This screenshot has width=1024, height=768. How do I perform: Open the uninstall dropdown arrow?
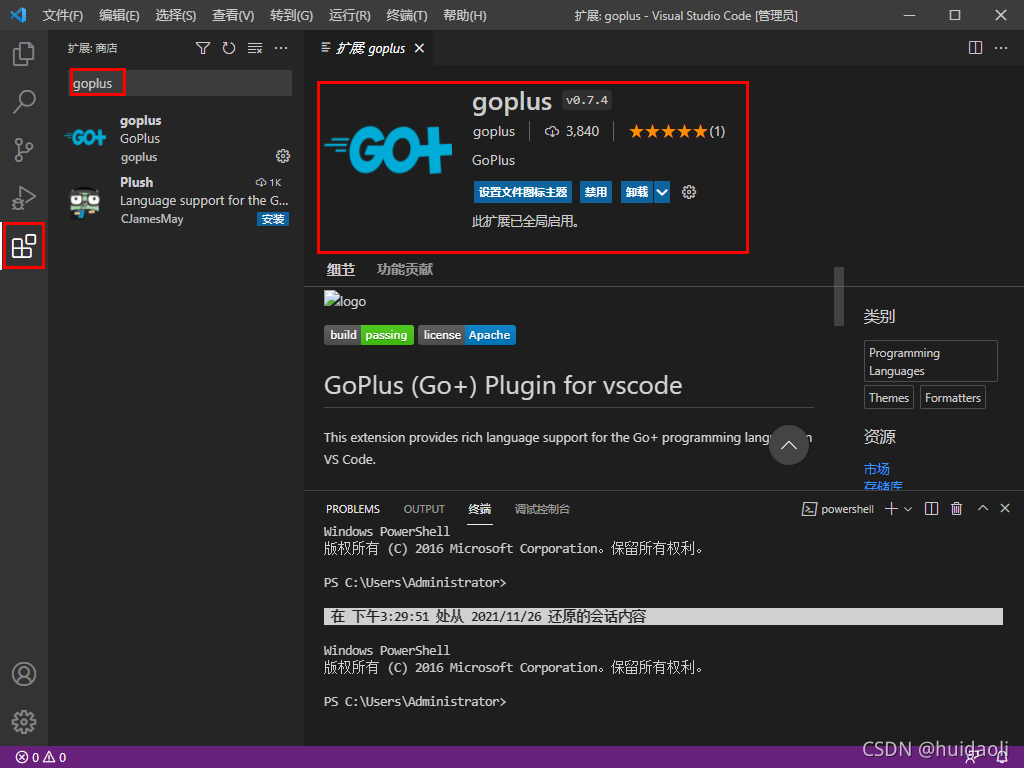point(662,192)
